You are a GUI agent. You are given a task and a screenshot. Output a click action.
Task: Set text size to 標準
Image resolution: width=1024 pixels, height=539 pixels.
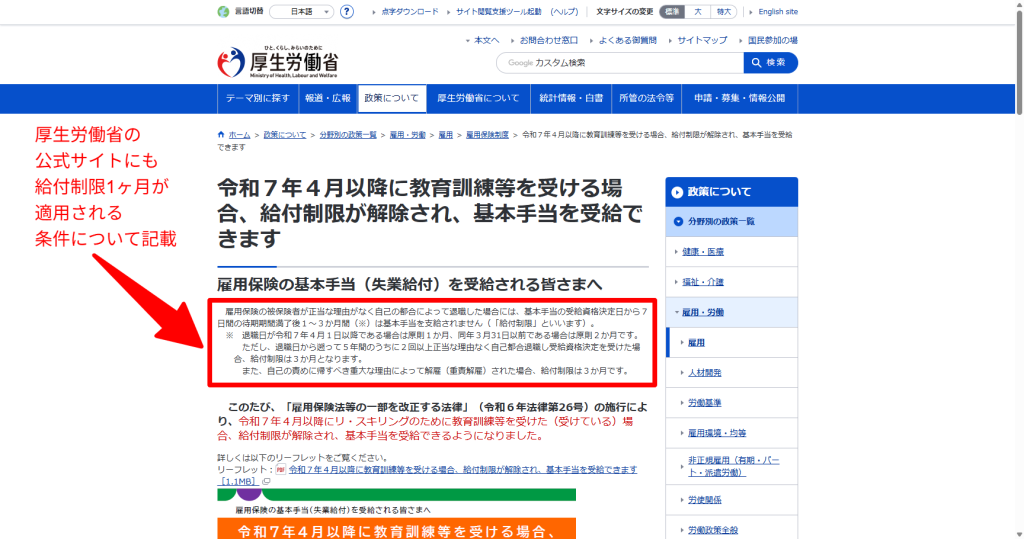672,12
